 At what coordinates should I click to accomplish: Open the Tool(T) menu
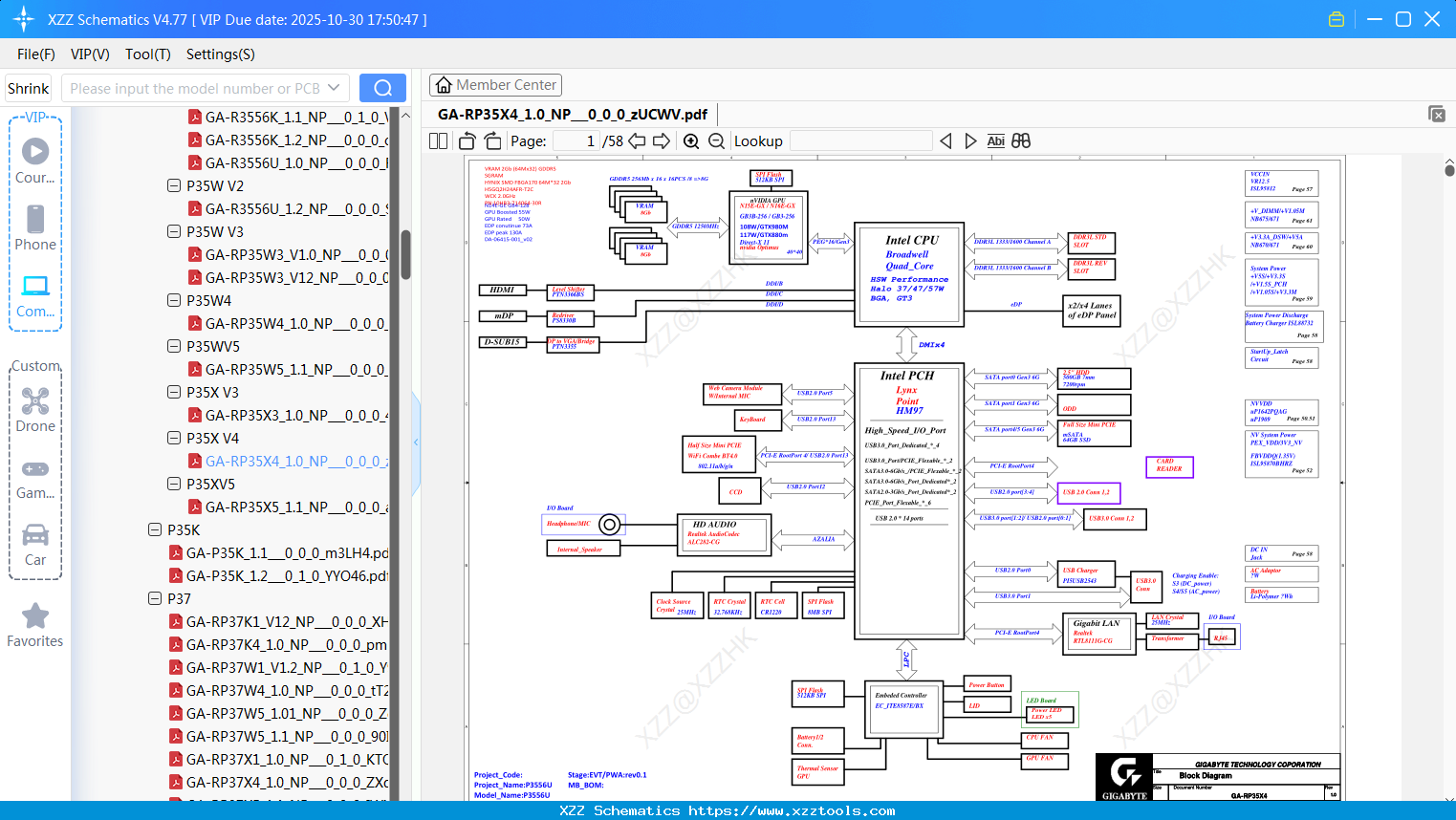click(148, 54)
